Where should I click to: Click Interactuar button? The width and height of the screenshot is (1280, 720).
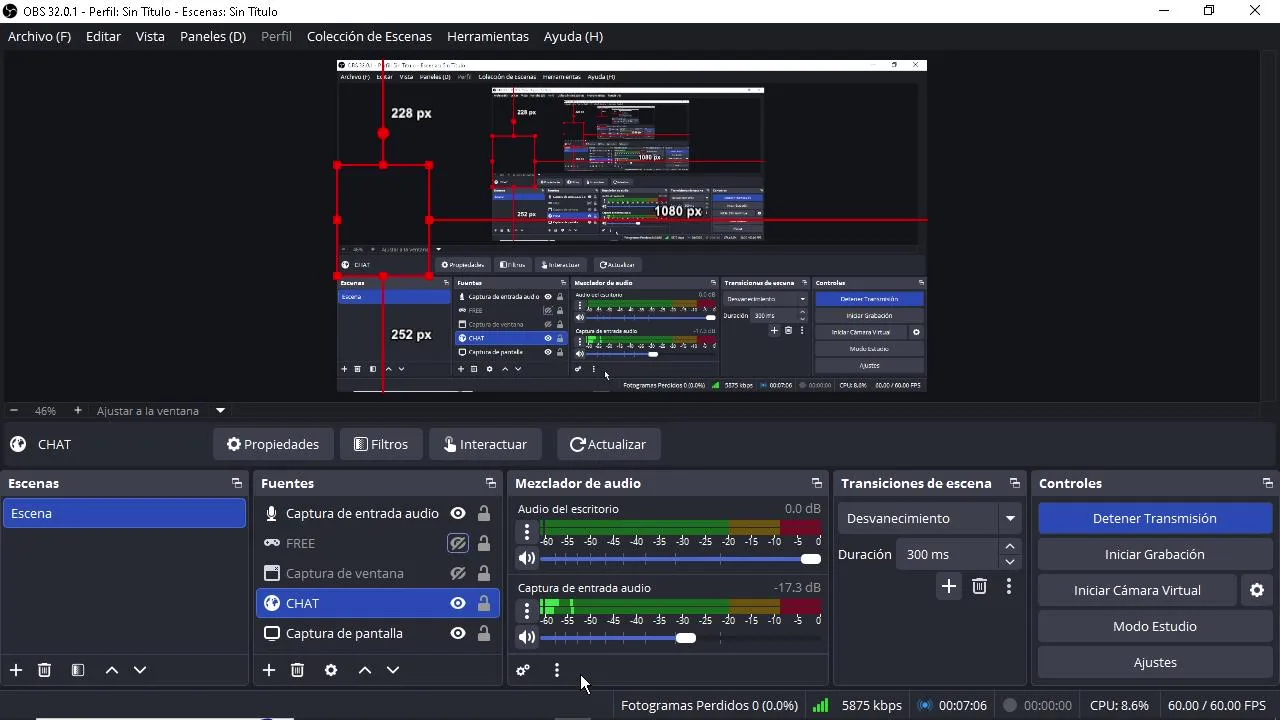[485, 444]
